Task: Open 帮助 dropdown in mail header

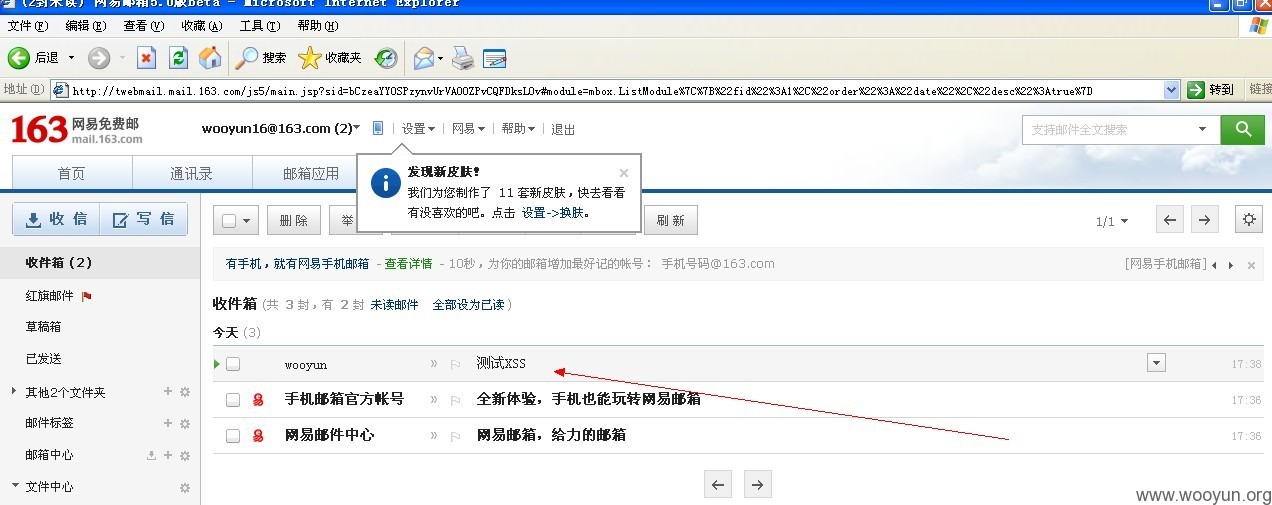Action: [518, 129]
